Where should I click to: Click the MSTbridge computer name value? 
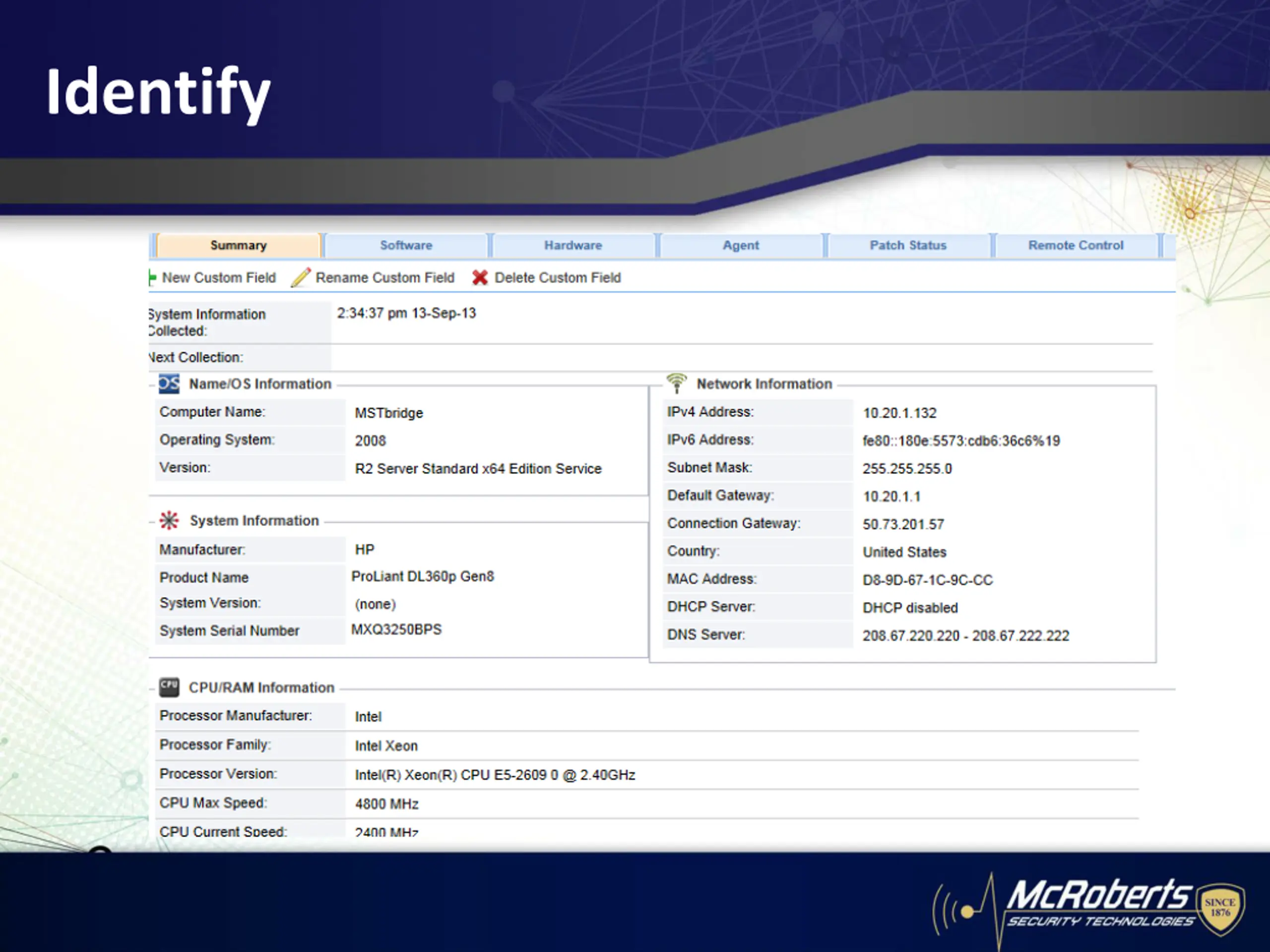click(389, 413)
